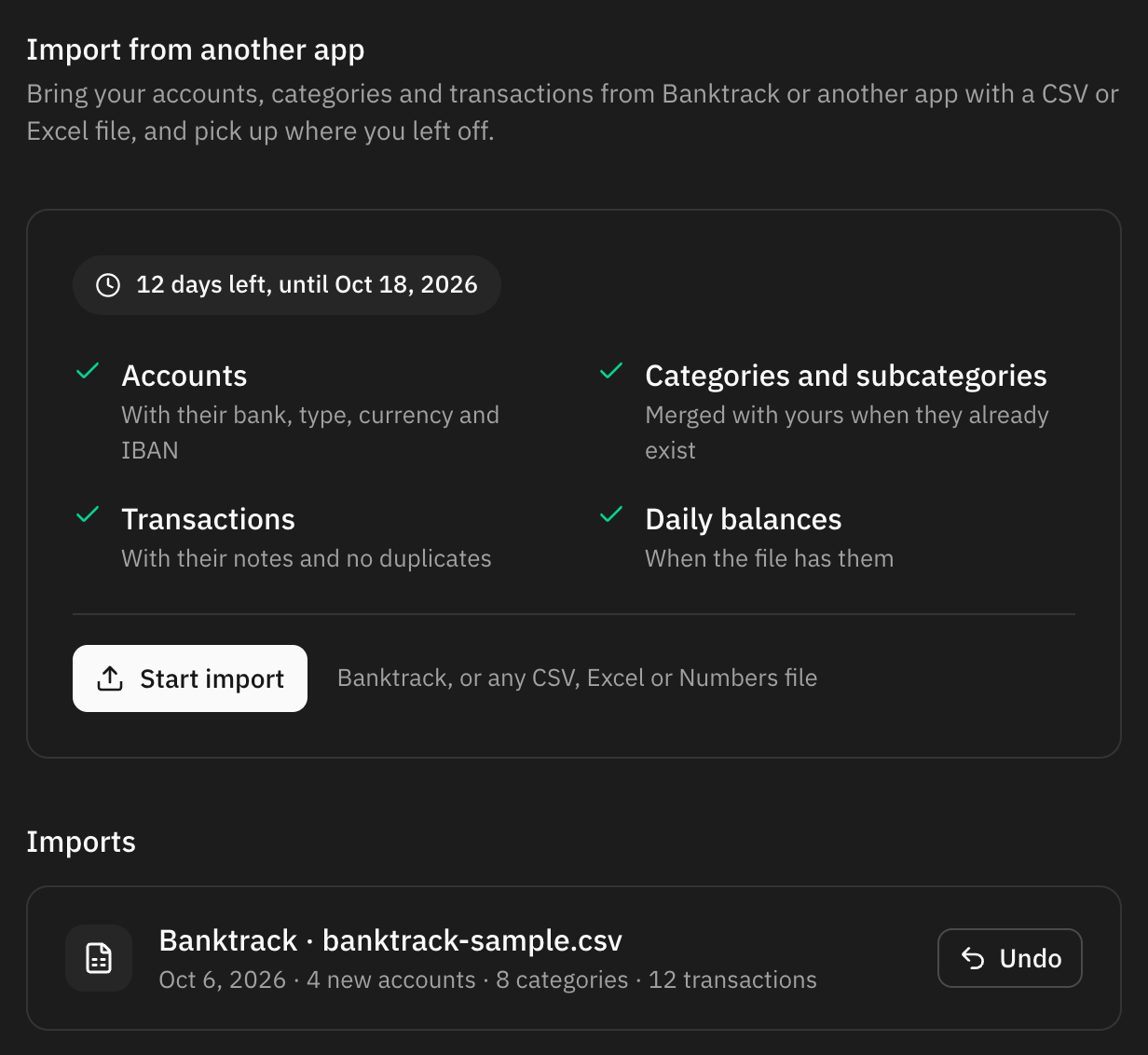Click "With their bank, type, currency and IBAN"
The width and height of the screenshot is (1148, 1055).
coord(310,432)
